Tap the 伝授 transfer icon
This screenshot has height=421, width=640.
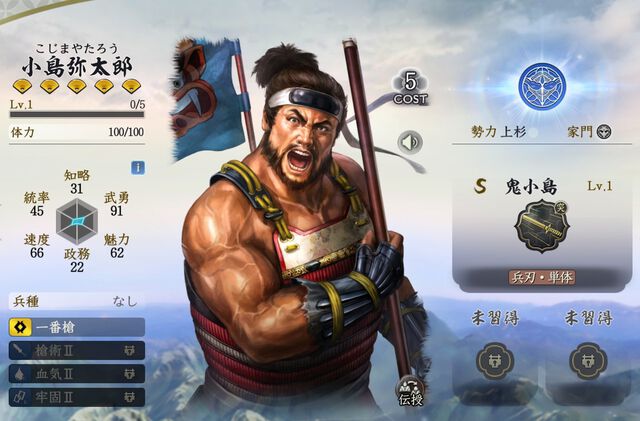point(411,391)
